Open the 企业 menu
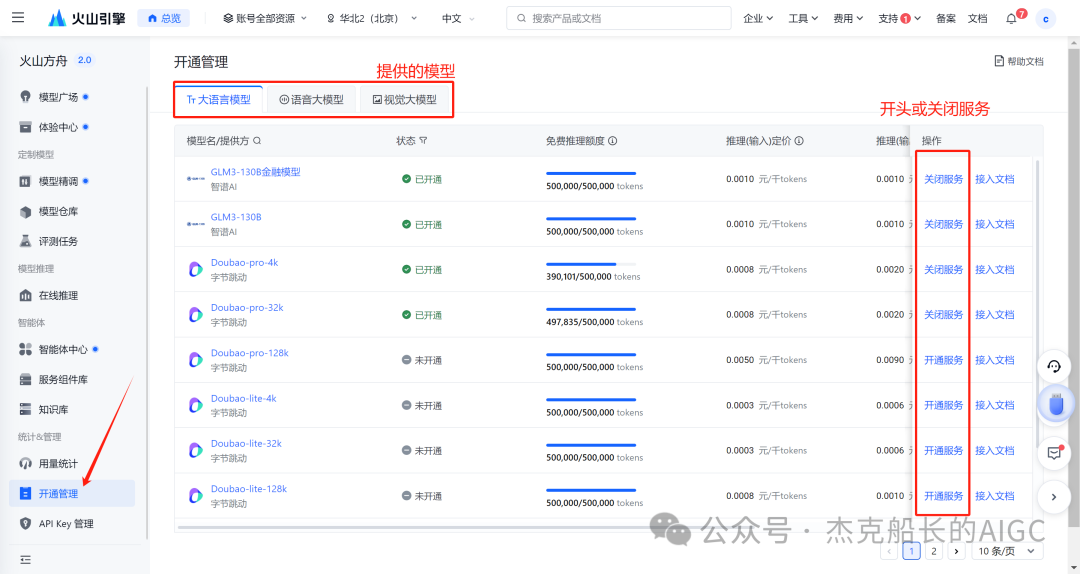The width and height of the screenshot is (1080, 574). [758, 19]
